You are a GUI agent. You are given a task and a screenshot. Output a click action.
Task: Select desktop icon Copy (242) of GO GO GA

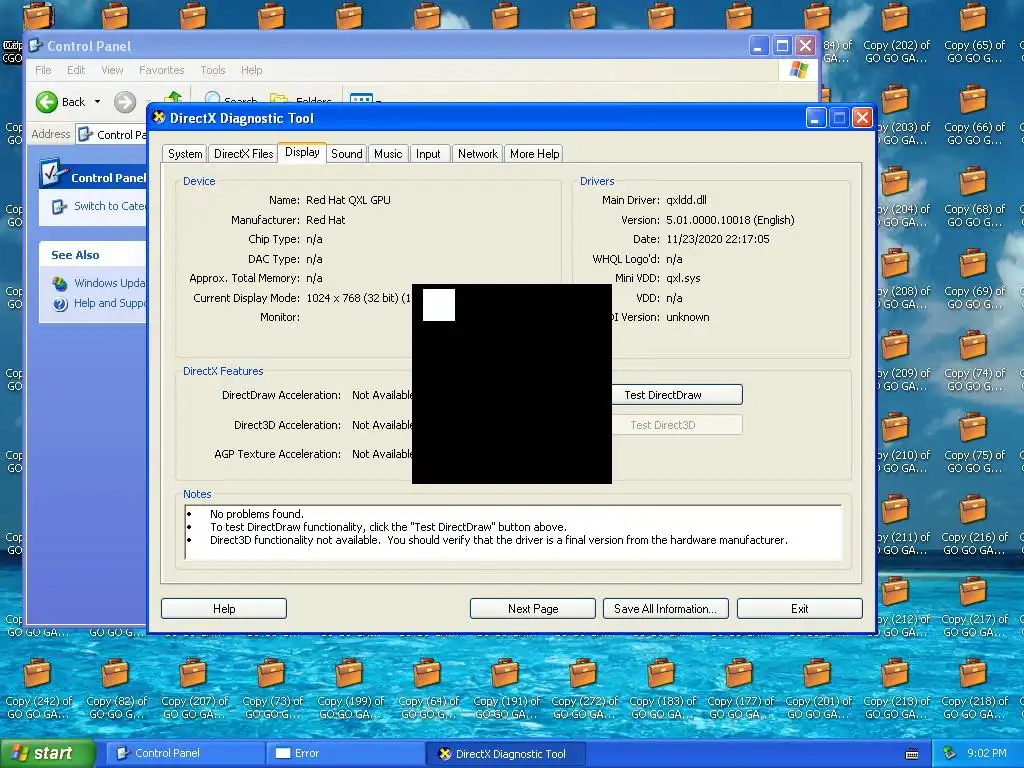pyautogui.click(x=37, y=689)
